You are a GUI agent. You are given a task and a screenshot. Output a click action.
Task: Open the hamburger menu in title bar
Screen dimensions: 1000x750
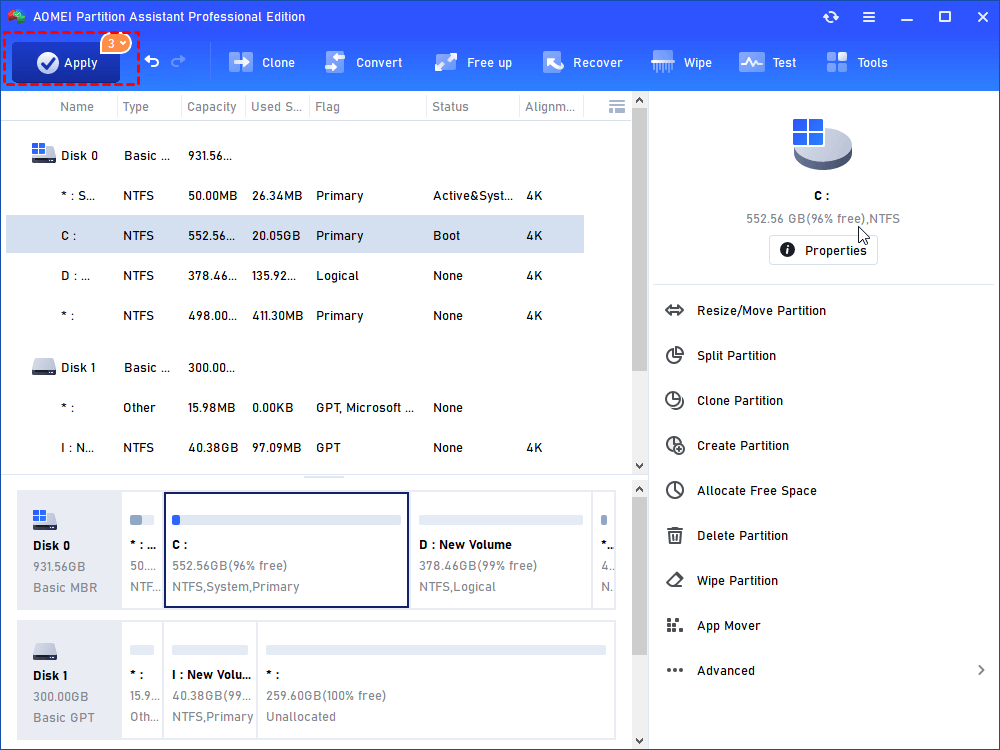(x=869, y=17)
